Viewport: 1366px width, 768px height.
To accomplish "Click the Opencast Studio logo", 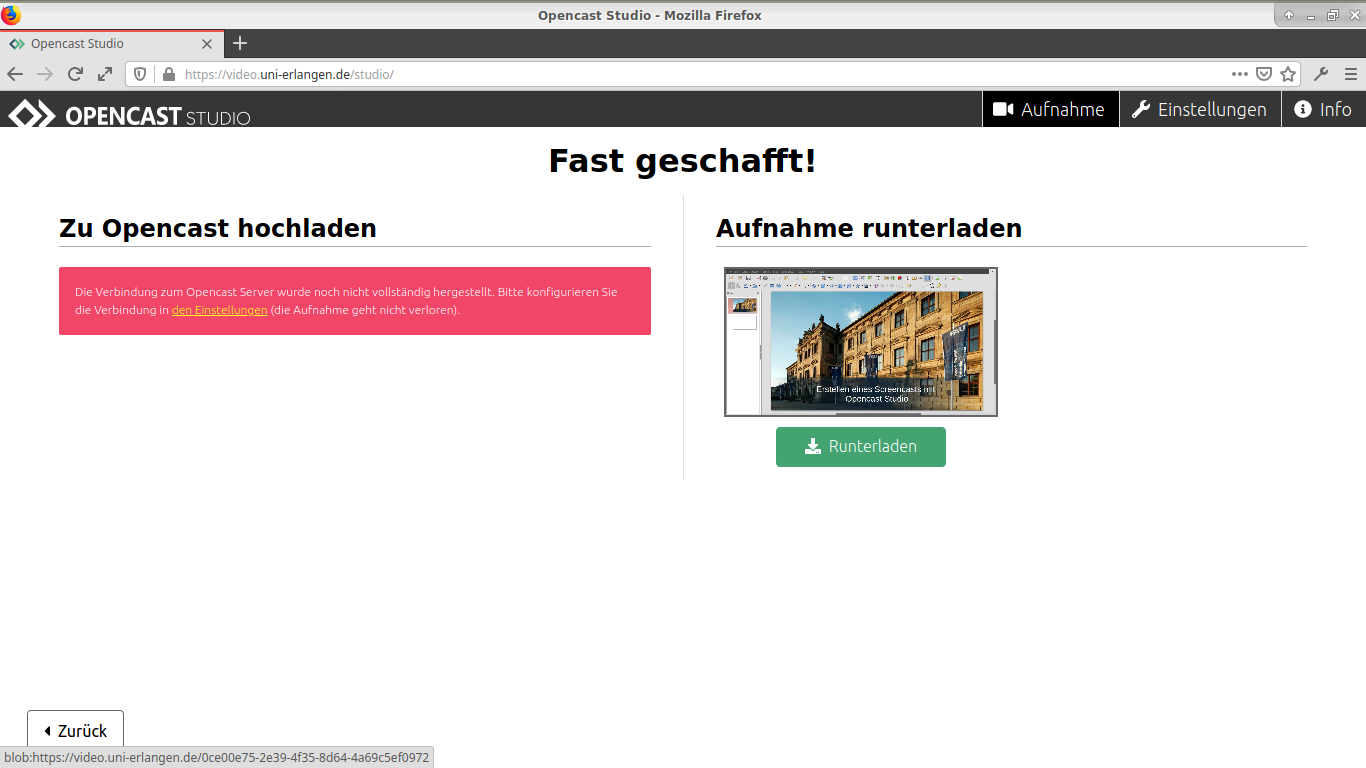I will pyautogui.click(x=130, y=113).
